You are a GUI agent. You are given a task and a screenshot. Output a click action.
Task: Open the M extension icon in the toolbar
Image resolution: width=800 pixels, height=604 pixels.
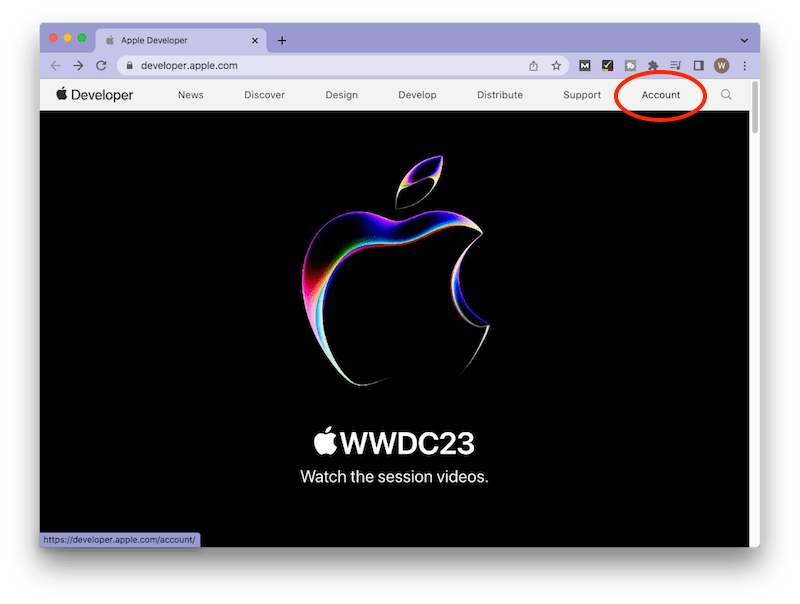click(x=585, y=66)
